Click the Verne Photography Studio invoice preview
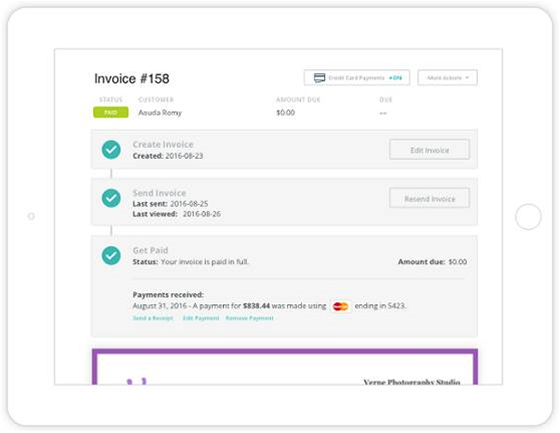This screenshot has width=560, height=433. coord(285,367)
